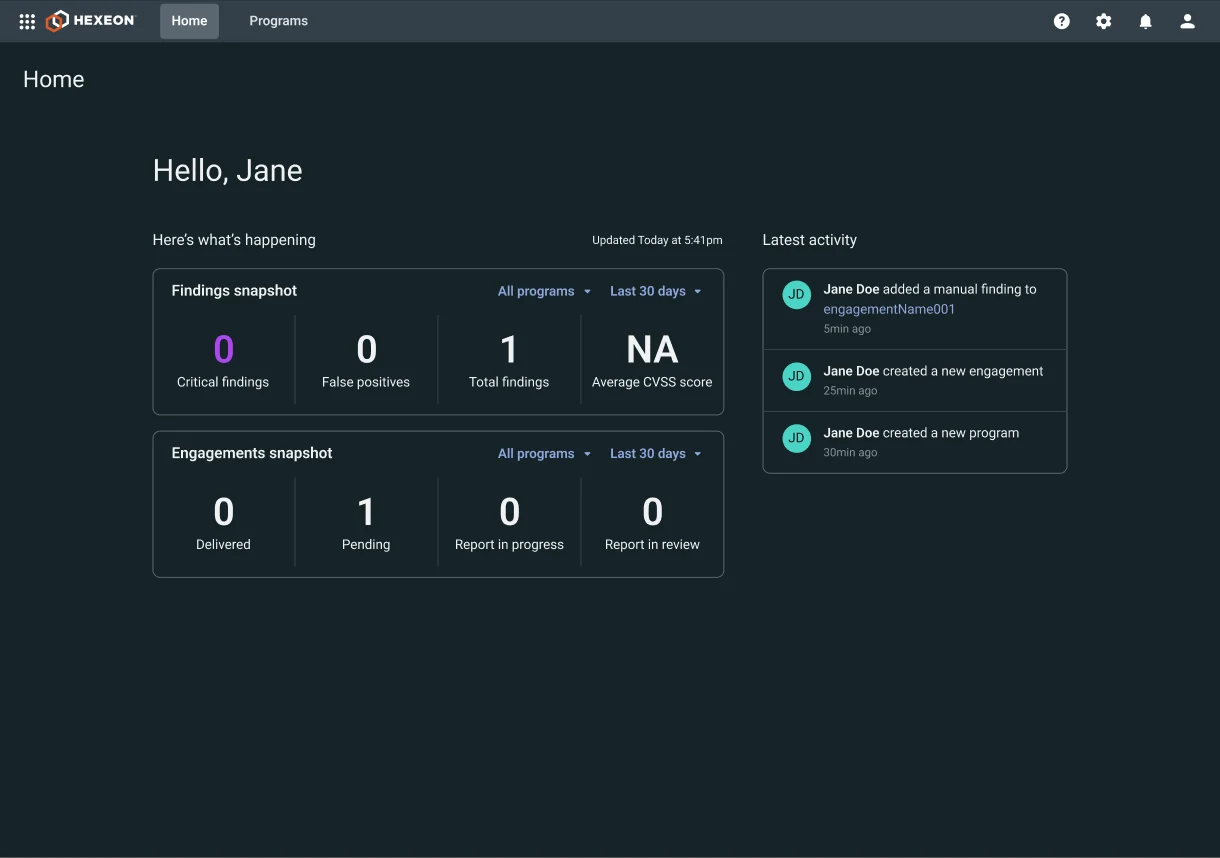Viewport: 1220px width, 858px height.
Task: Open the engagementName001 link
Action: pos(889,309)
